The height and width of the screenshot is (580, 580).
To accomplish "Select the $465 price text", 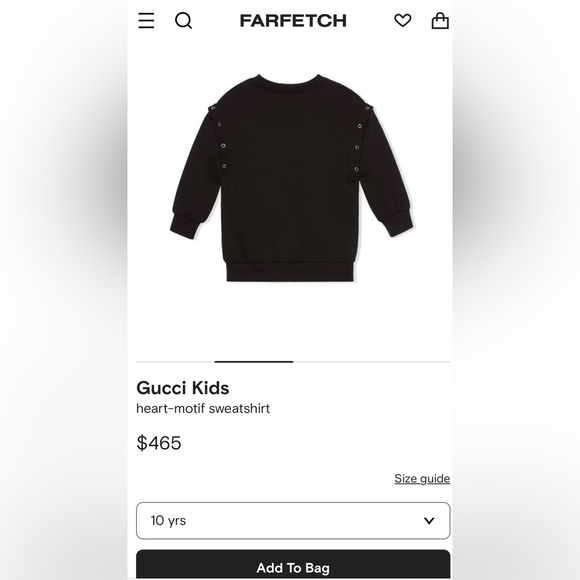I will [159, 442].
